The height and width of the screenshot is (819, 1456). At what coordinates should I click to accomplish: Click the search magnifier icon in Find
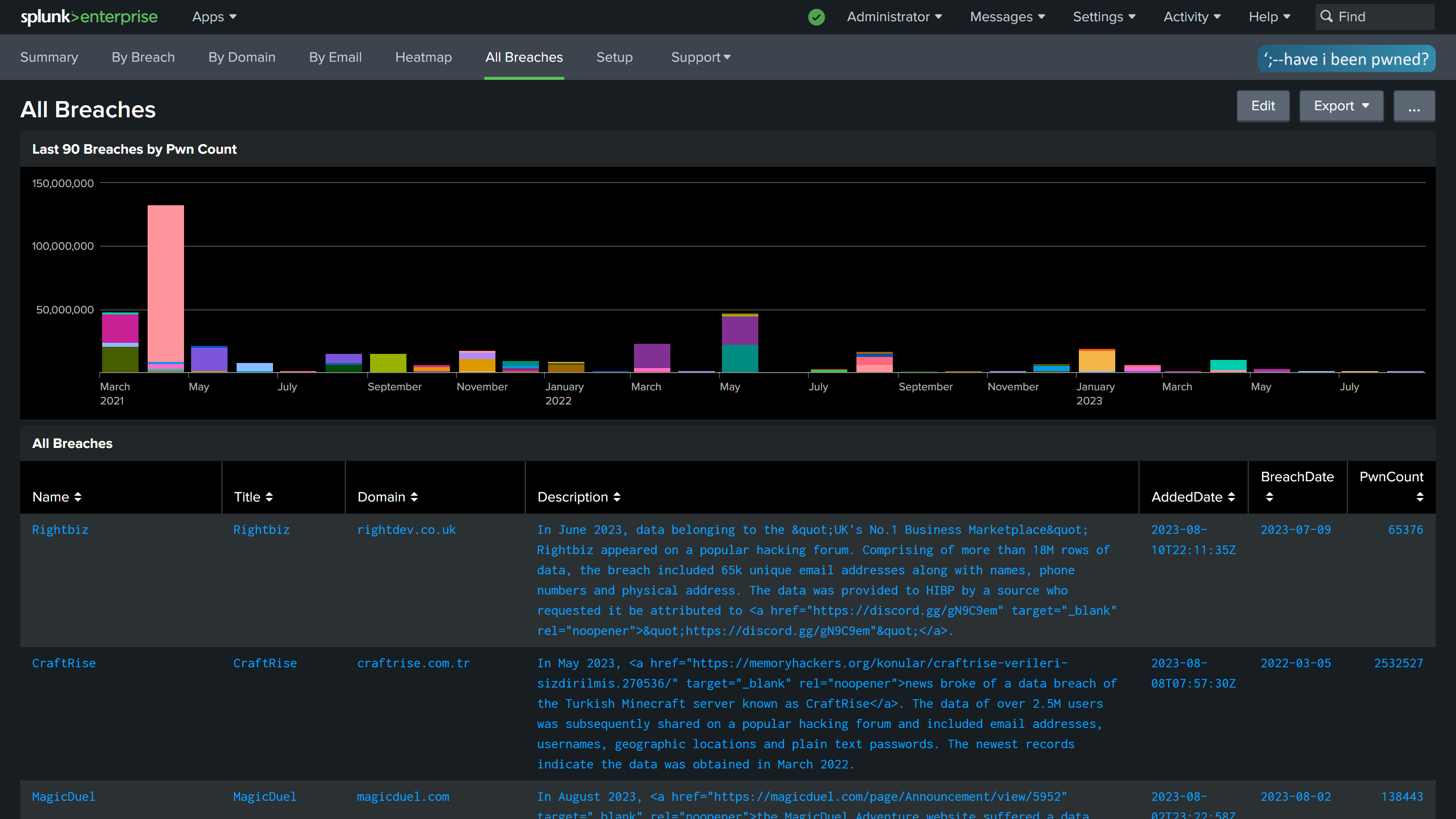point(1326,17)
